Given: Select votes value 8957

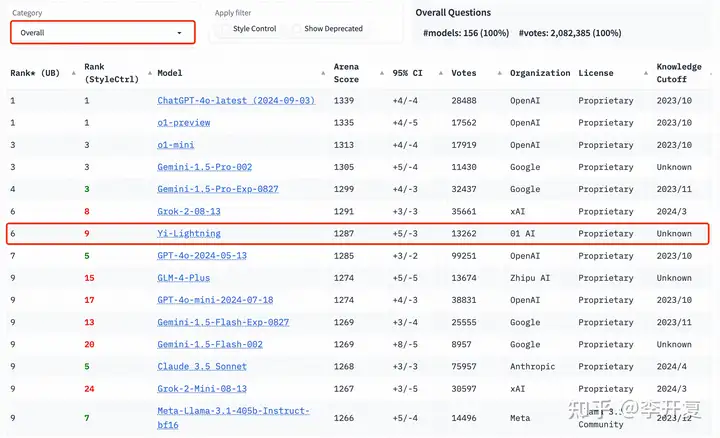Looking at the screenshot, I should point(461,344).
